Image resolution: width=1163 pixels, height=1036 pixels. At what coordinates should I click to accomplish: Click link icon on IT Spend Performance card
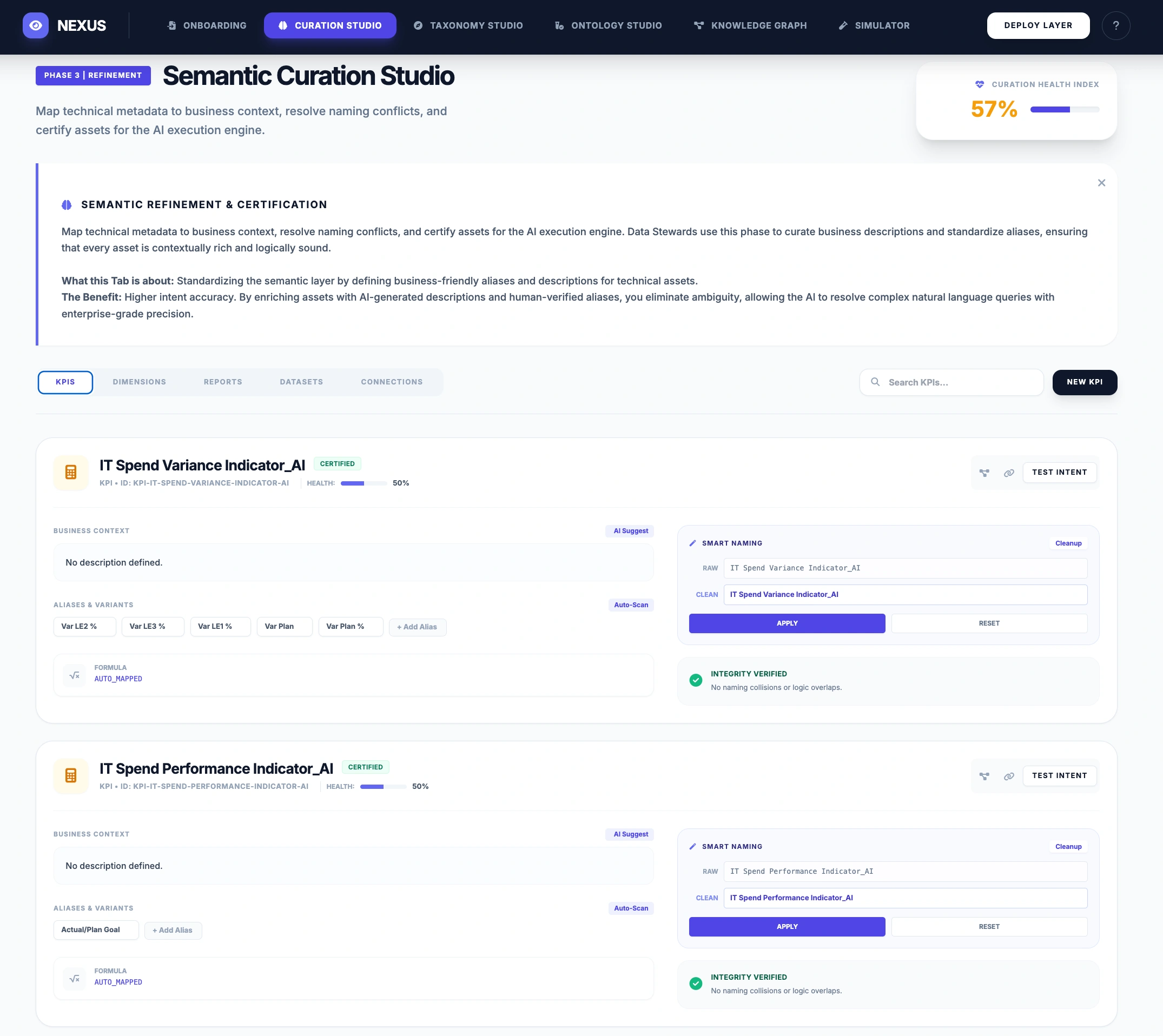(x=1008, y=776)
